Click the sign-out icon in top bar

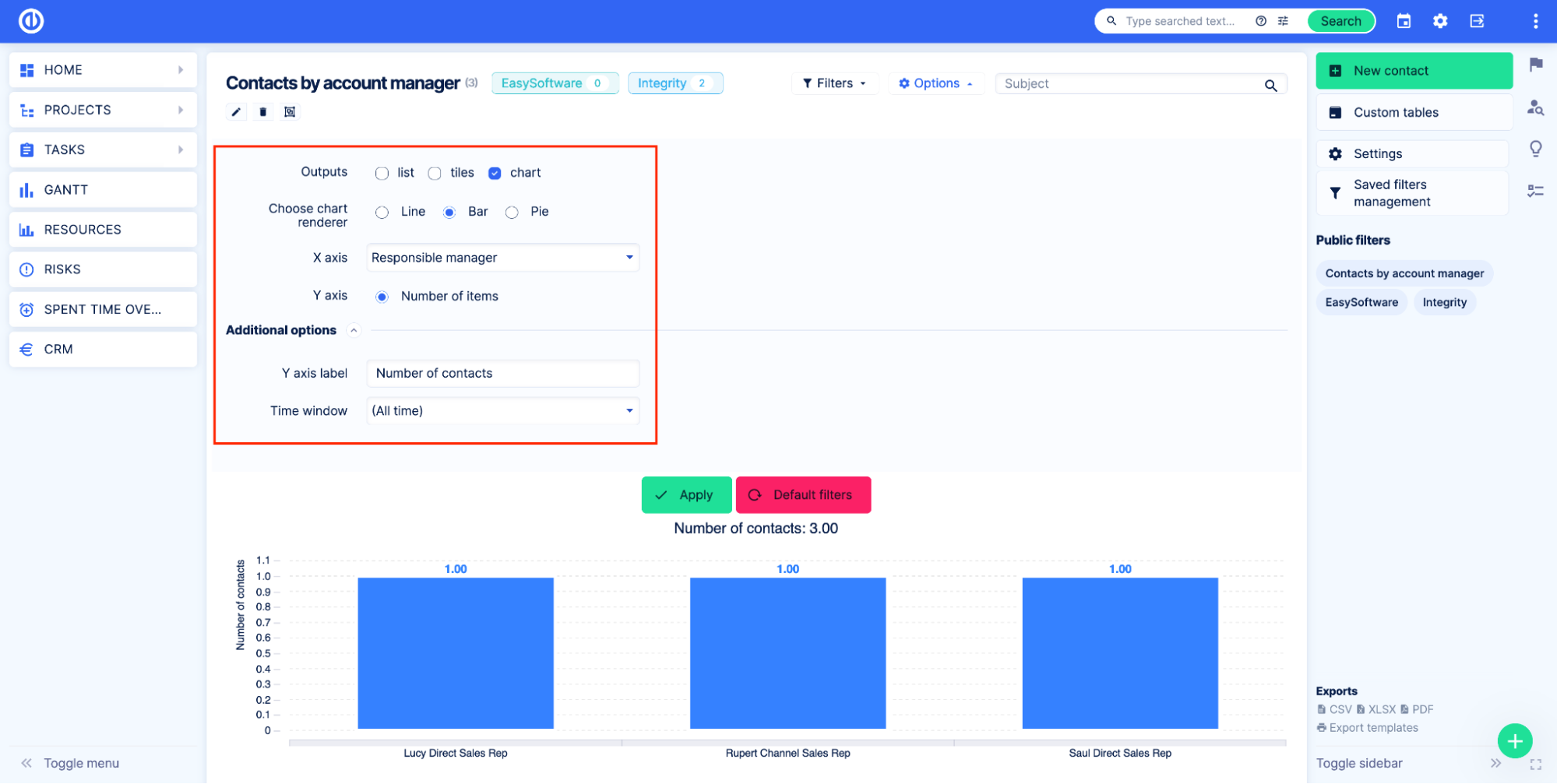tap(1477, 21)
